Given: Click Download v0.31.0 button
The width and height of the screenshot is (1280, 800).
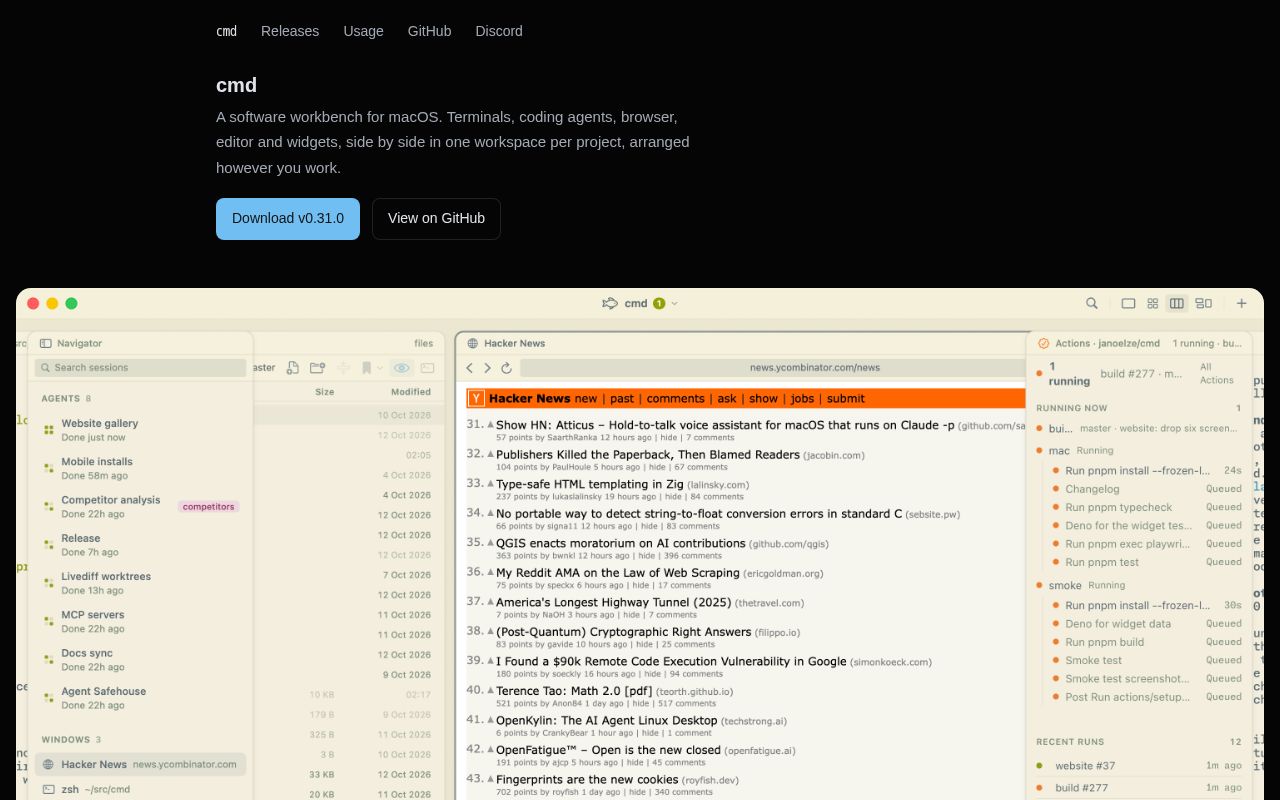Looking at the screenshot, I should coord(288,219).
